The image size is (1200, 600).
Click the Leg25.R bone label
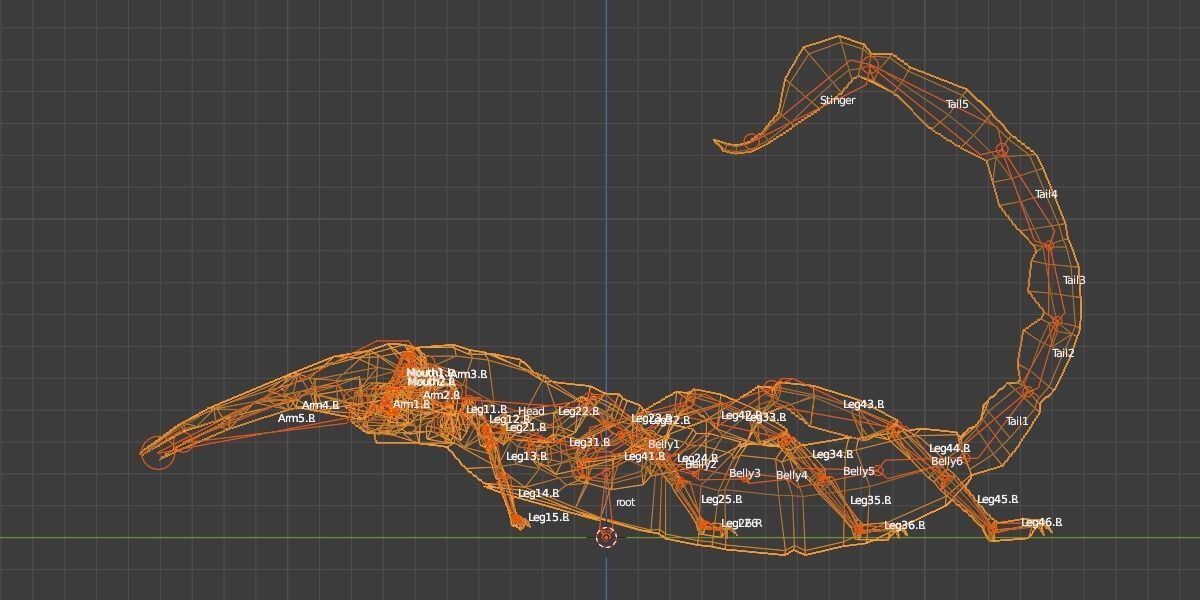722,499
